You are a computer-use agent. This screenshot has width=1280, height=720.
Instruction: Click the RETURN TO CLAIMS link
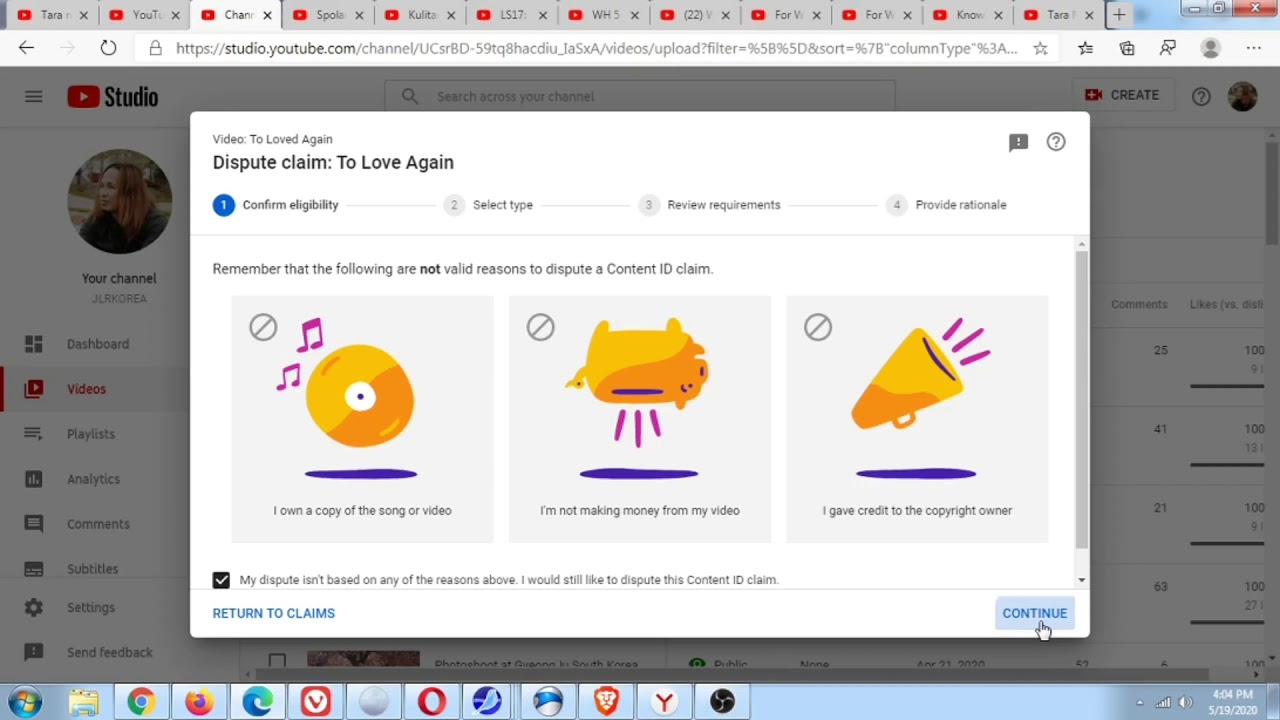273,613
